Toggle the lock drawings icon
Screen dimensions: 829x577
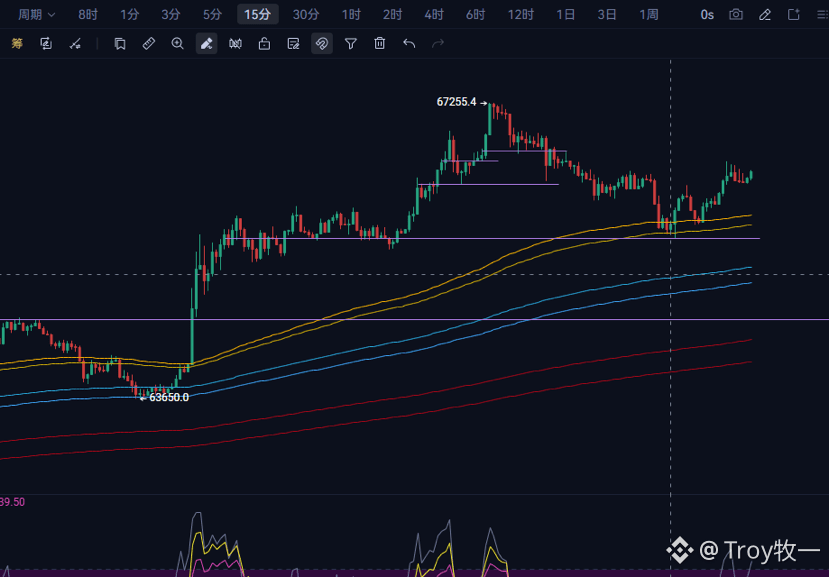point(264,43)
